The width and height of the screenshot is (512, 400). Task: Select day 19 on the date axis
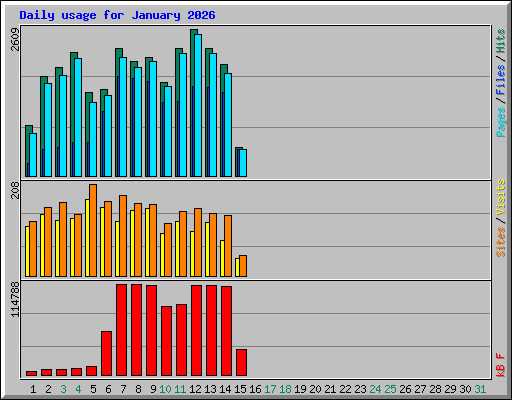(x=300, y=389)
